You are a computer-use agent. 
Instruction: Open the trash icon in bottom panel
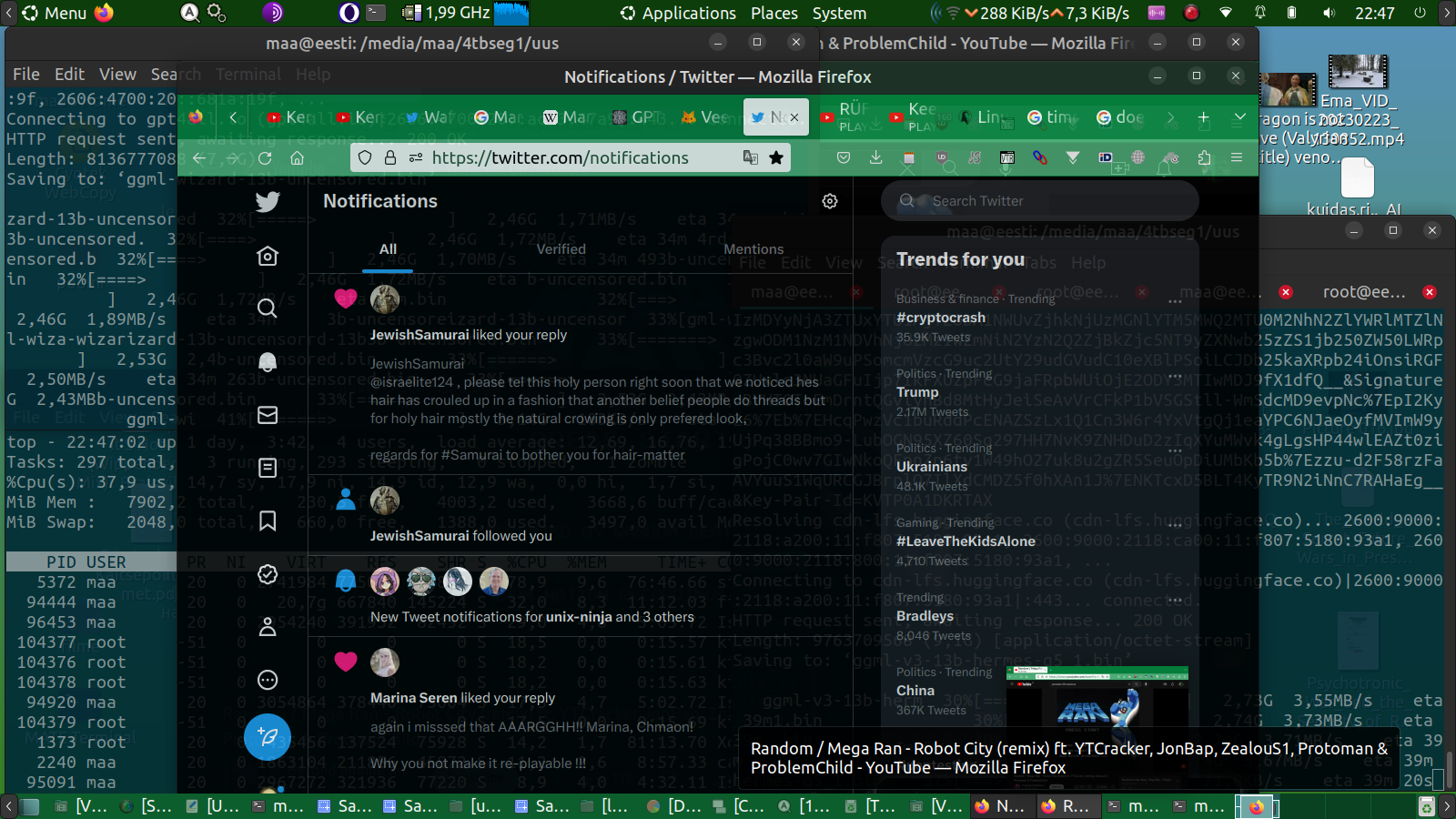1427,805
